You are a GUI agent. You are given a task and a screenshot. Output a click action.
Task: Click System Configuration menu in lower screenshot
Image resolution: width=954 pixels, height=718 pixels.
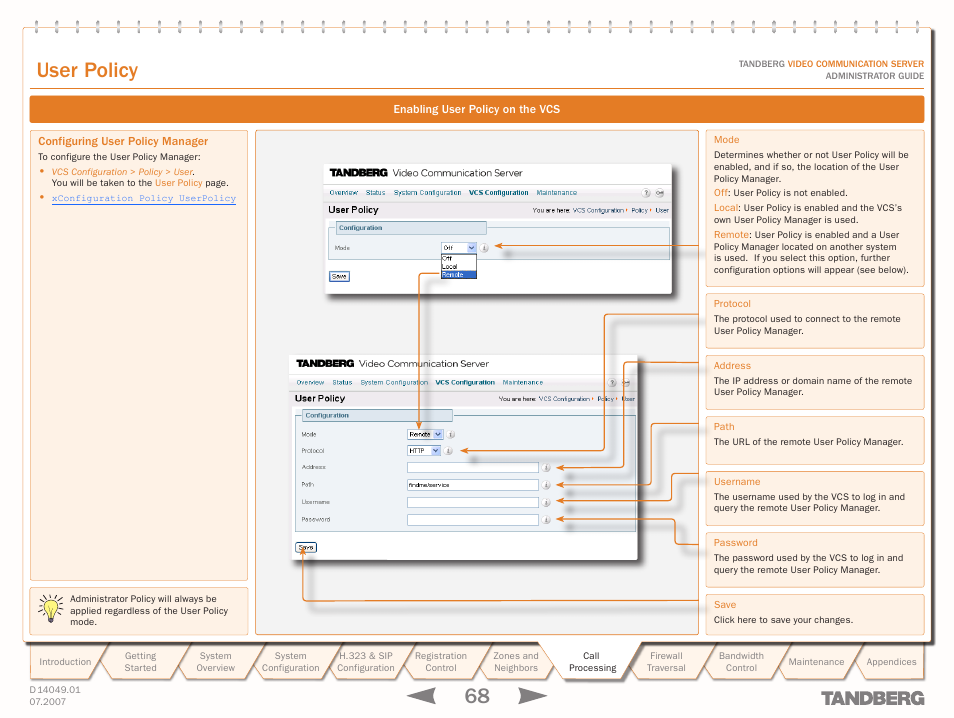pyautogui.click(x=394, y=382)
